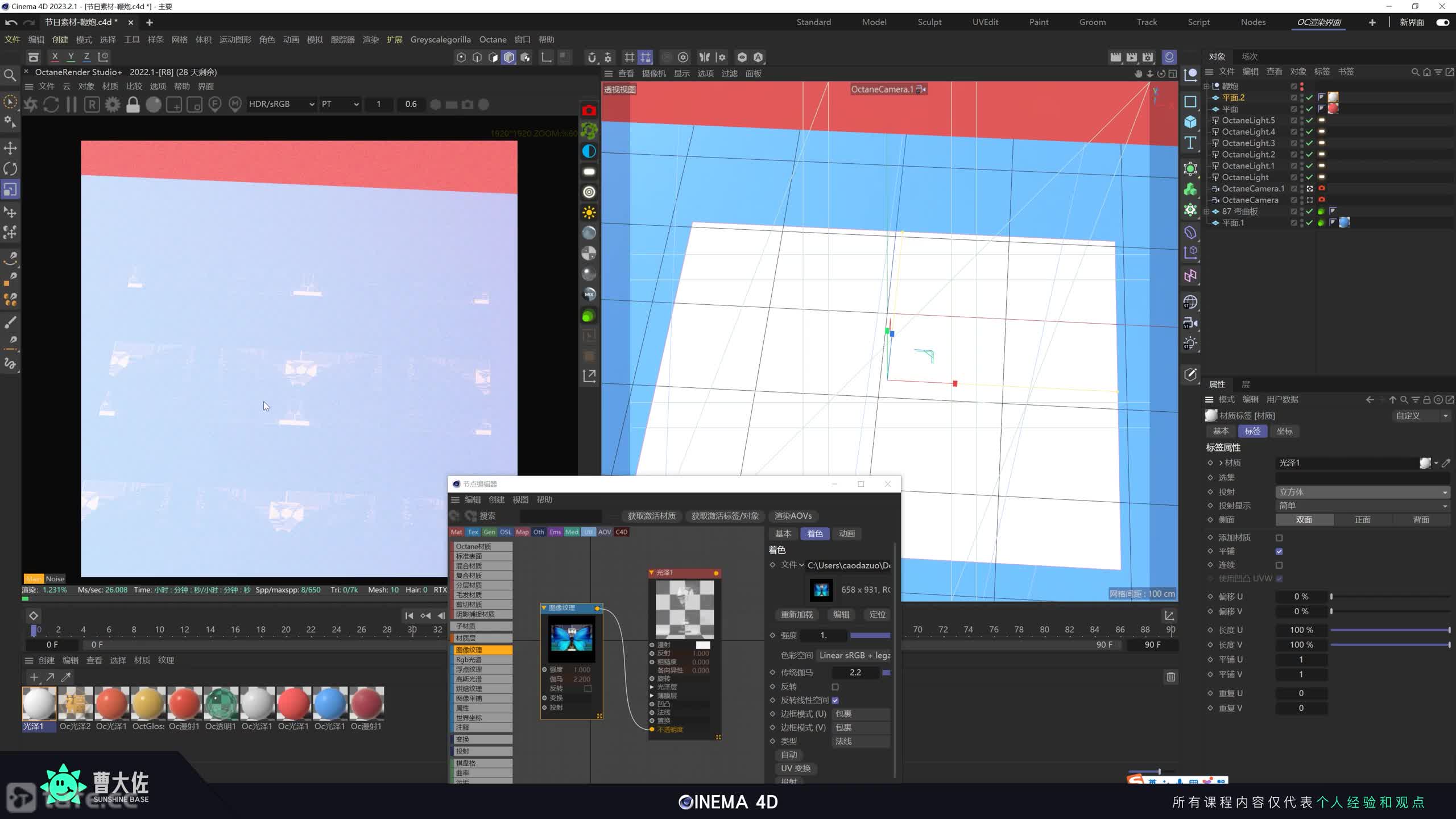Select the Move tool in left toolbar

pyautogui.click(x=10, y=148)
